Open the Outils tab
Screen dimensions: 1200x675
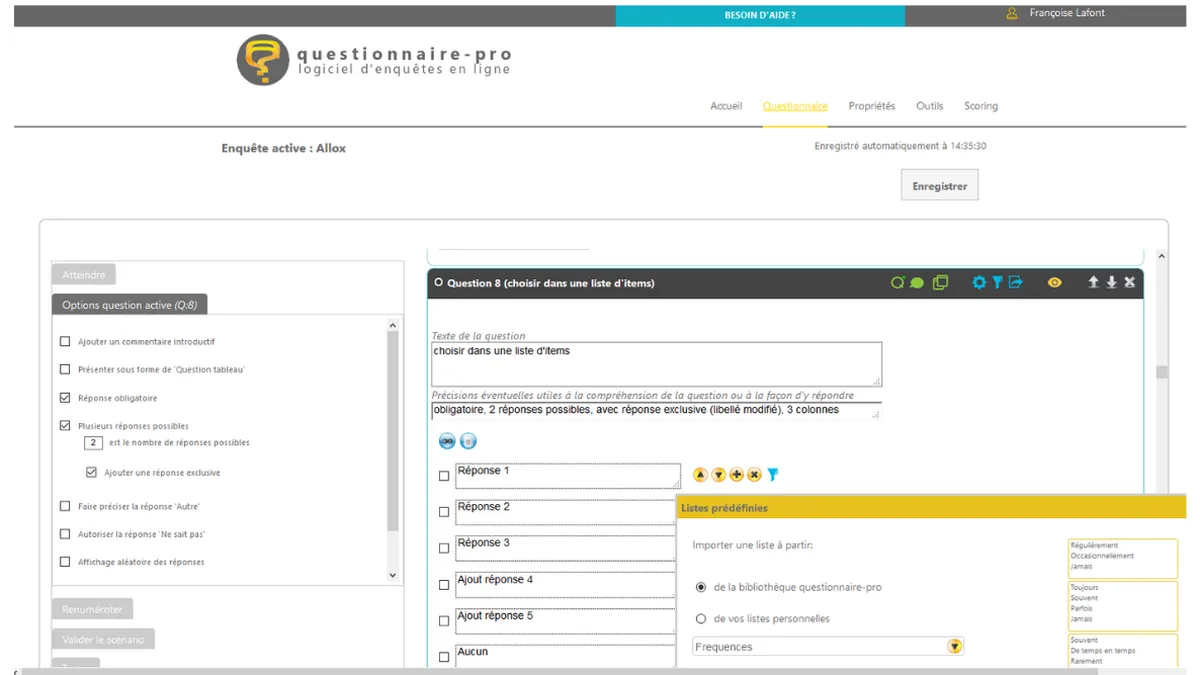(930, 106)
